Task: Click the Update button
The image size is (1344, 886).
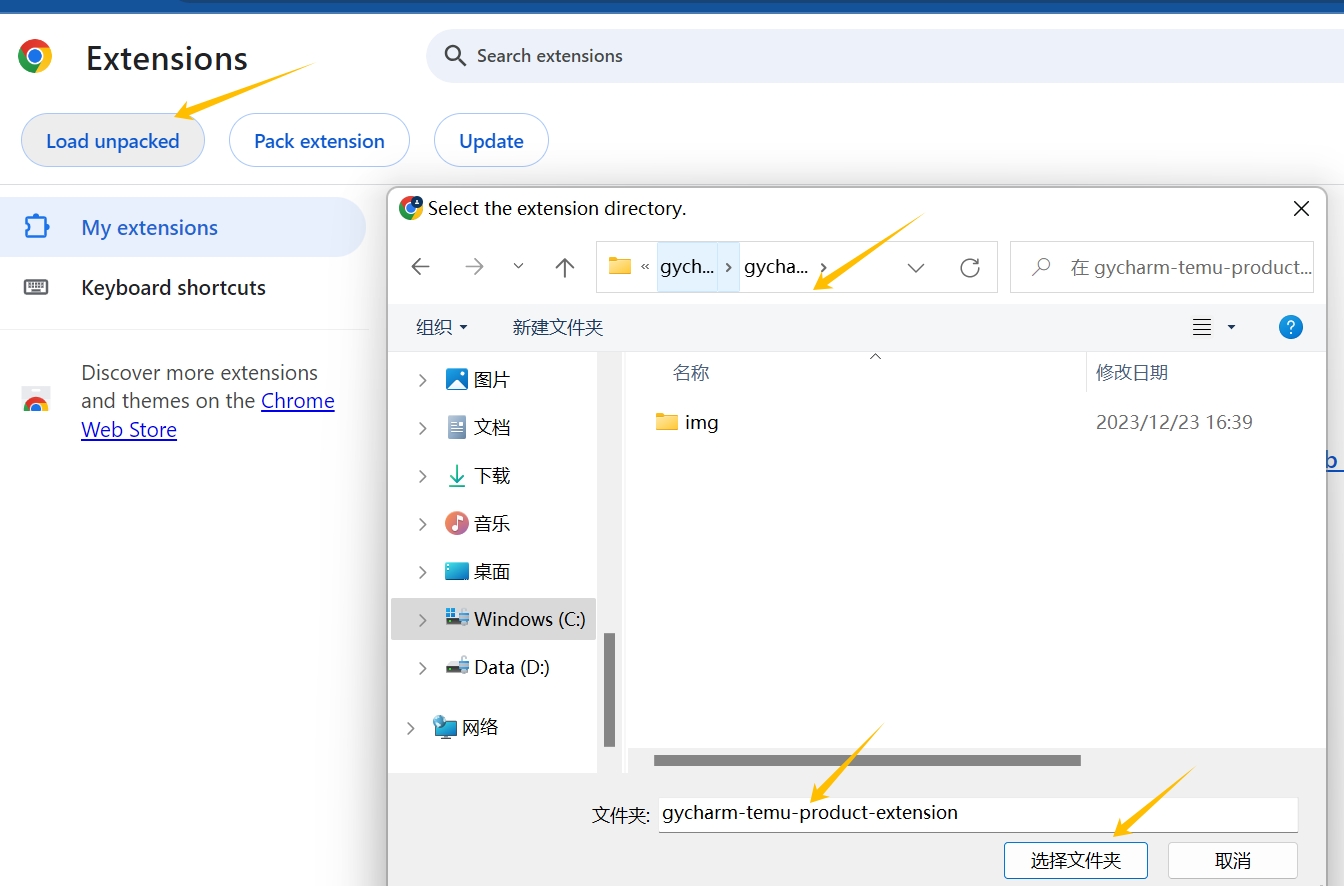Action: click(x=491, y=141)
